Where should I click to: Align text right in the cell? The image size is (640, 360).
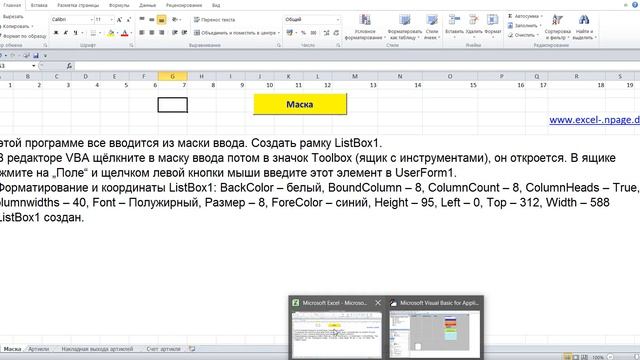pyautogui.click(x=162, y=32)
